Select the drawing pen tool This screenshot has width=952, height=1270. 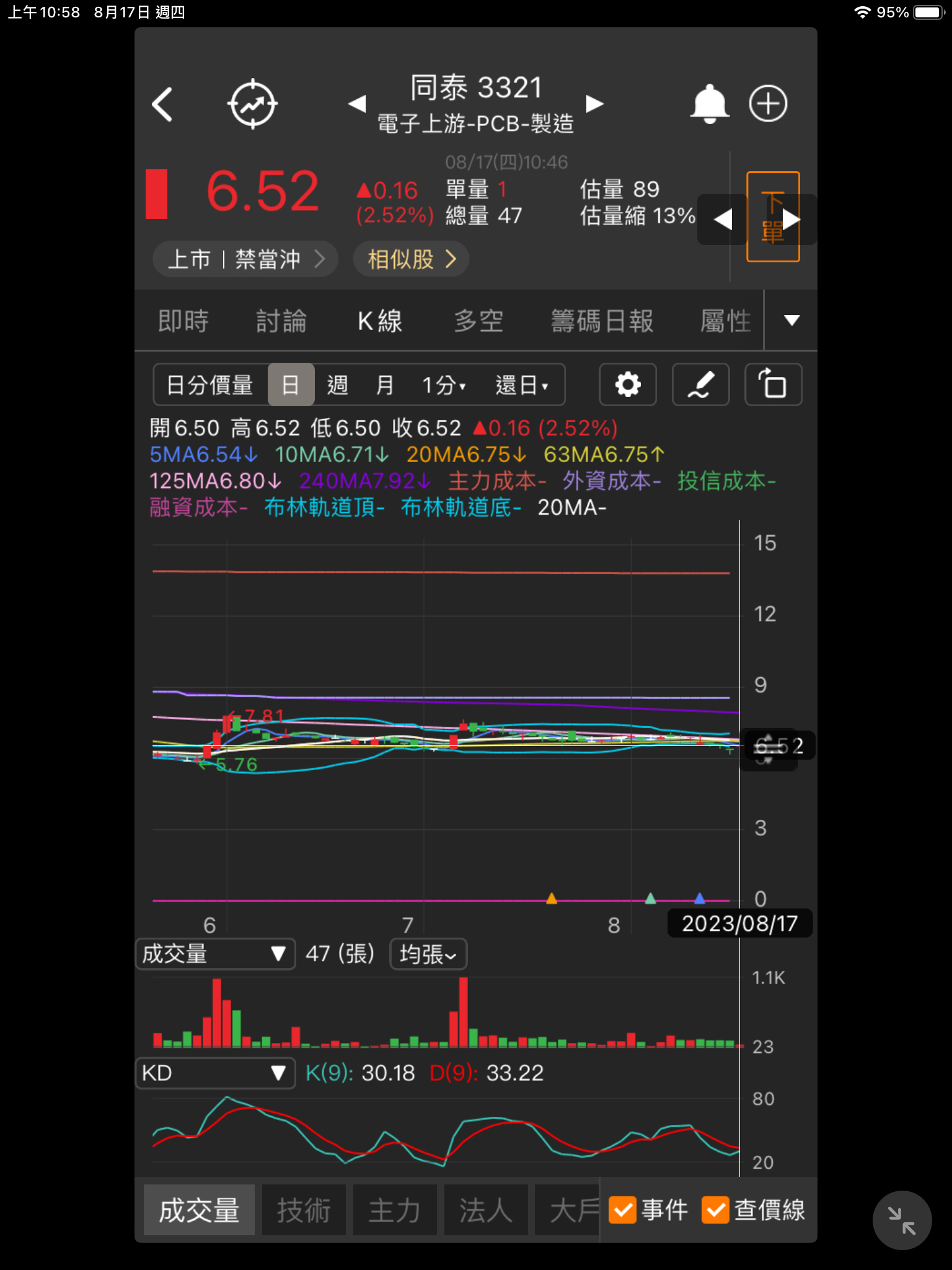[700, 385]
